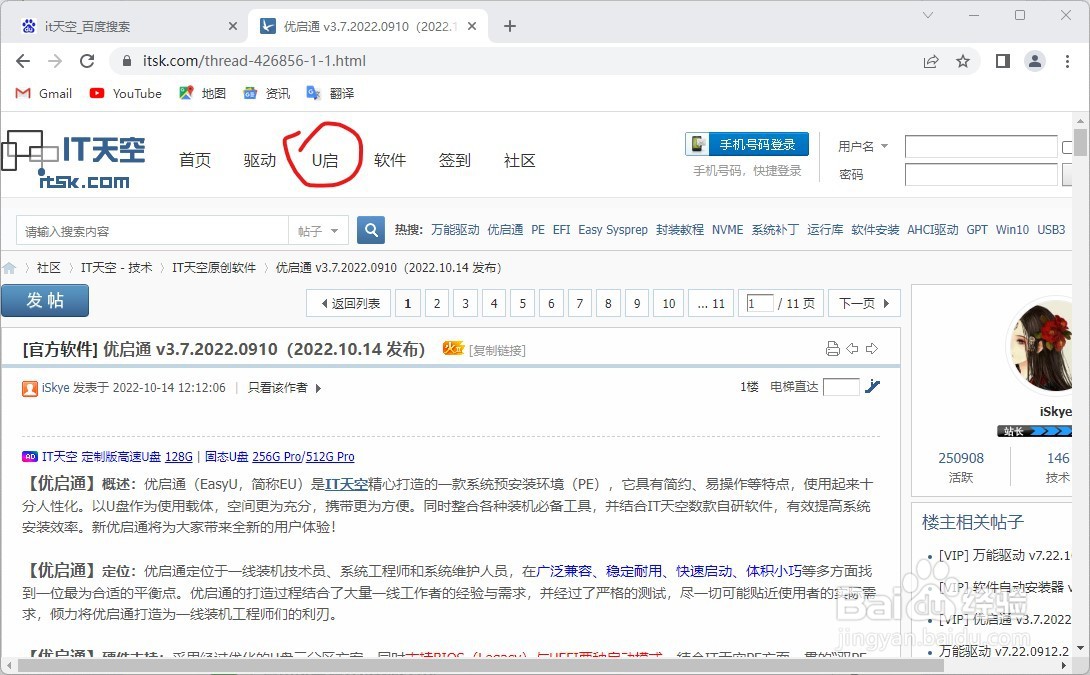This screenshot has width=1090, height=675.
Task: Open the YouTube bookmark
Action: tap(126, 93)
